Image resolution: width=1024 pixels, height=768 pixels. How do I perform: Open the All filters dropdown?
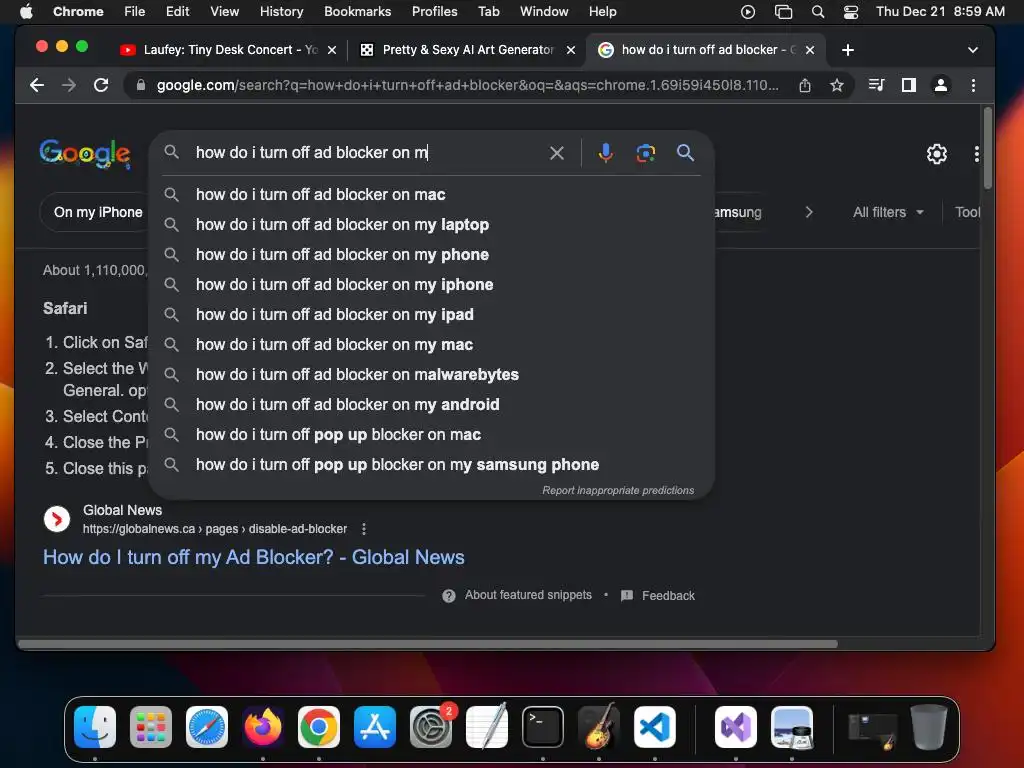[x=888, y=212]
